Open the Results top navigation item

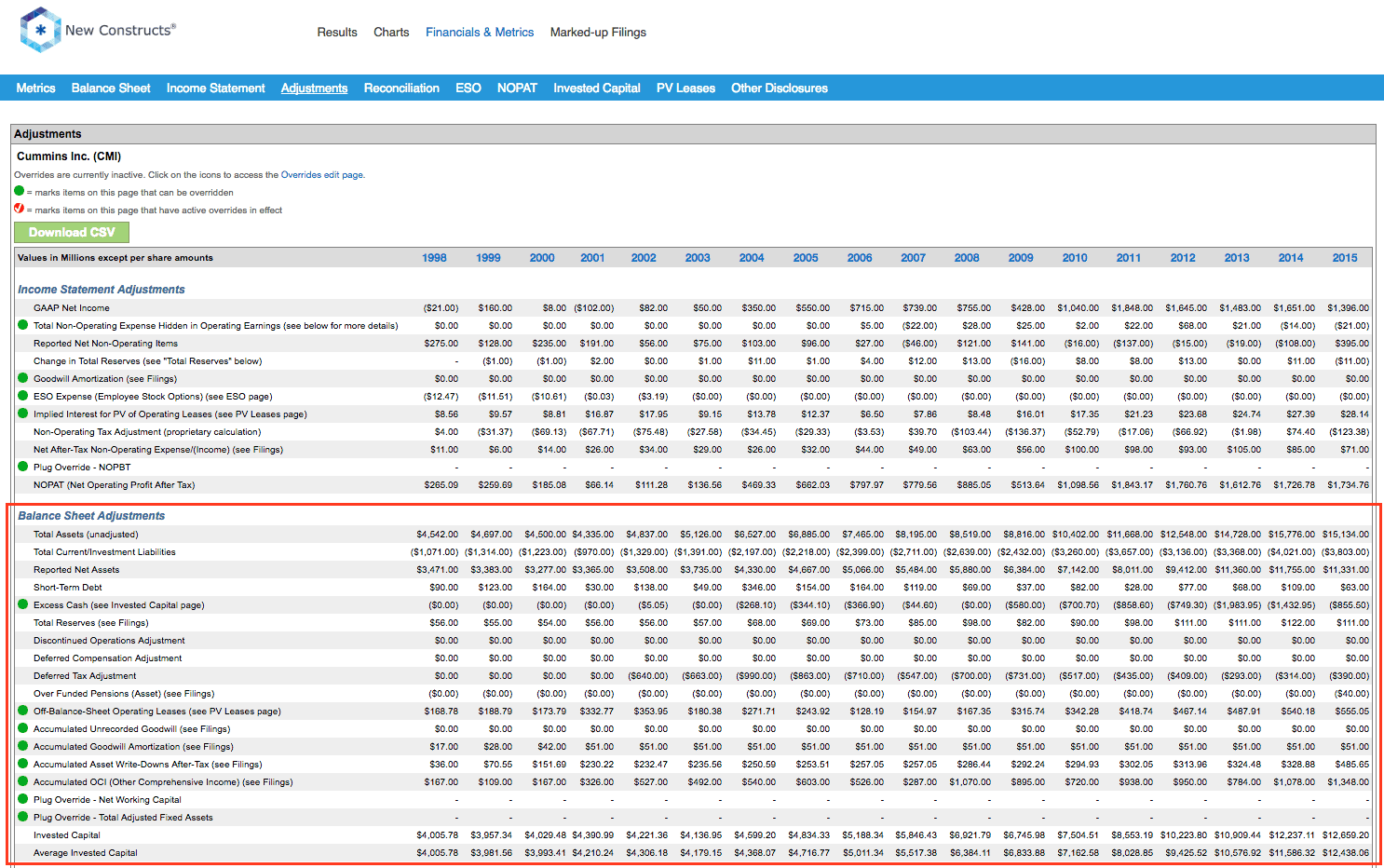[337, 32]
